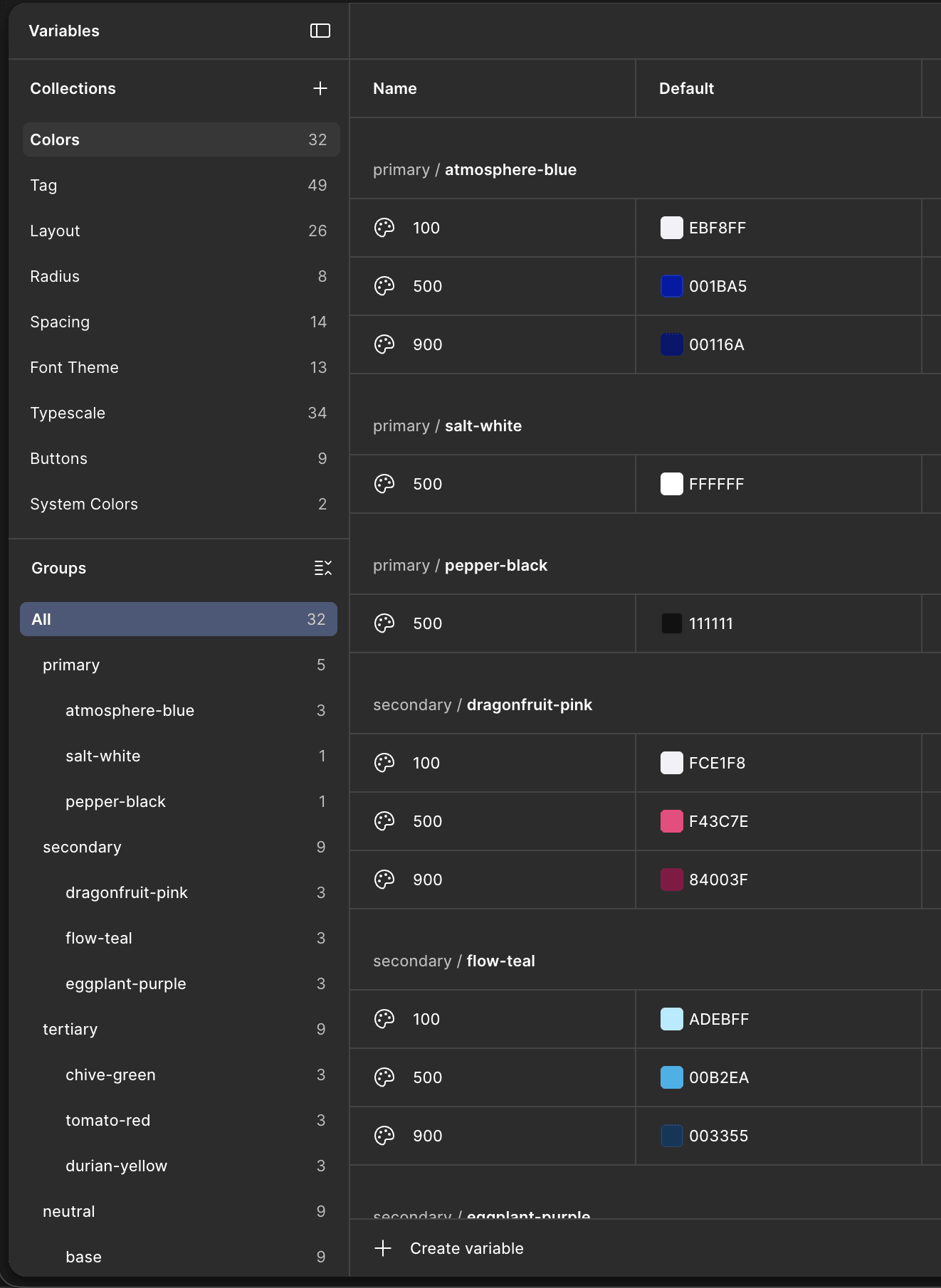Viewport: 941px width, 1288px height.
Task: Select the tertiary group in Groups
Action: (x=179, y=1029)
